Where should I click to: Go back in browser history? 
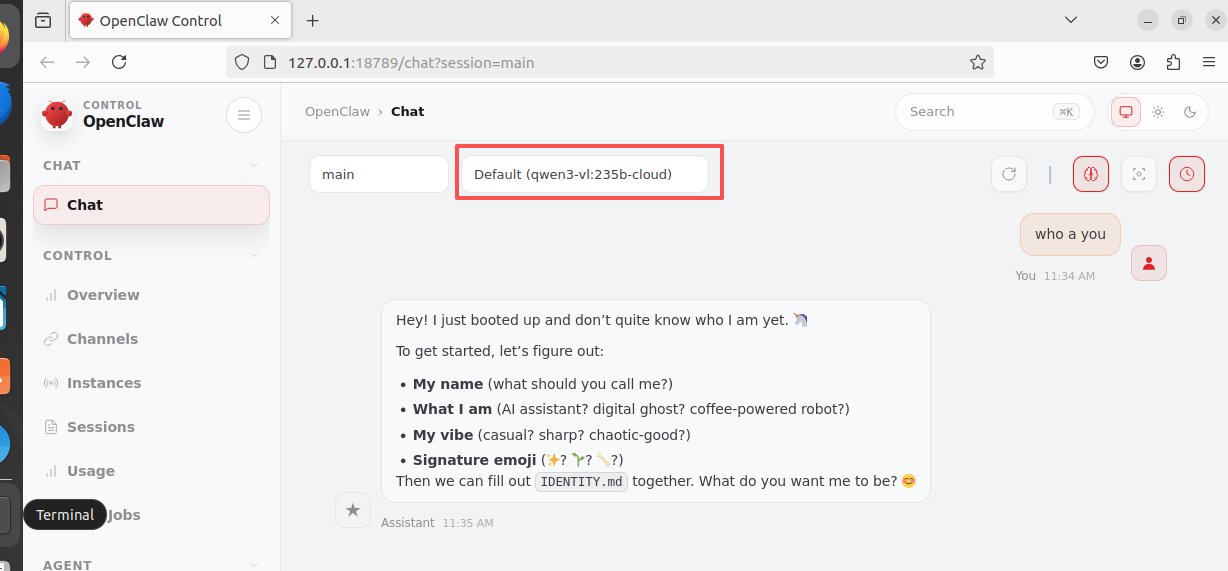47,62
